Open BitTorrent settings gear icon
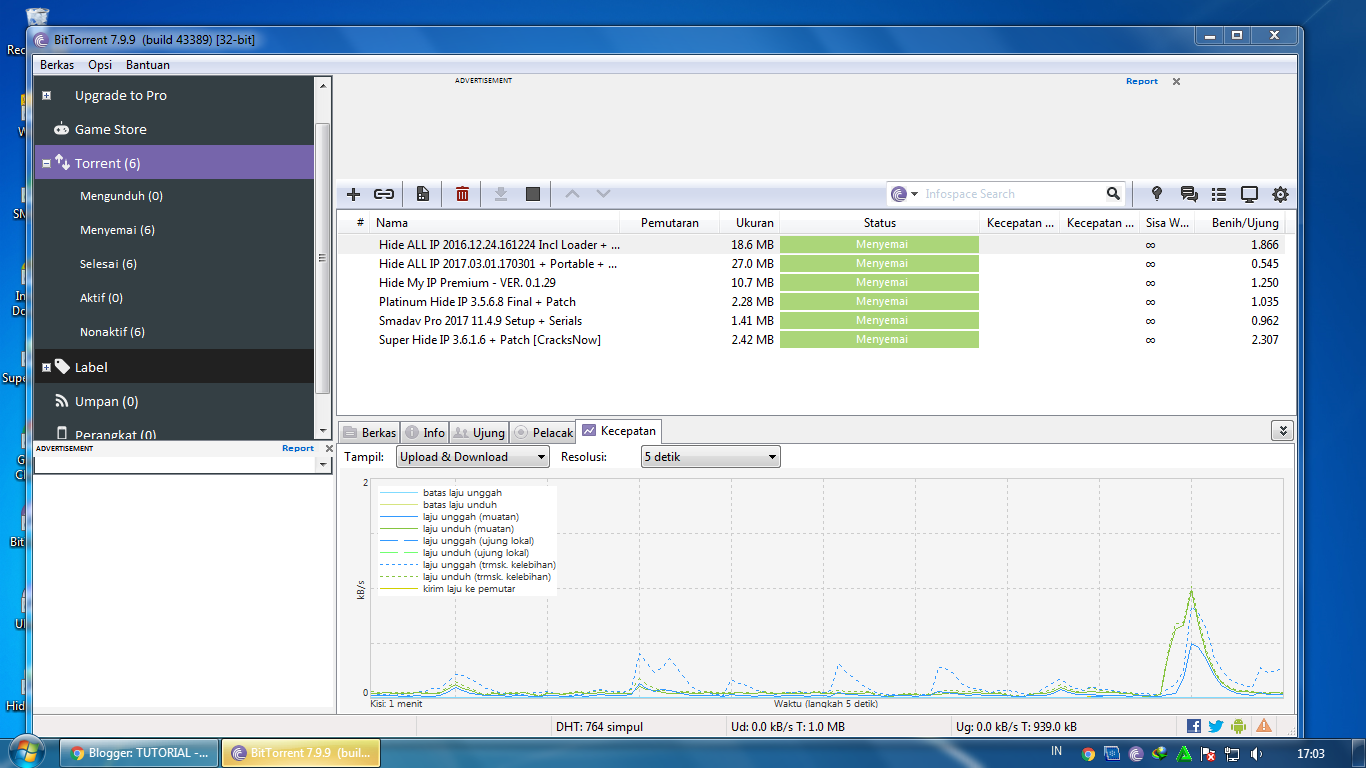Viewport: 1366px width, 768px height. tap(1280, 194)
